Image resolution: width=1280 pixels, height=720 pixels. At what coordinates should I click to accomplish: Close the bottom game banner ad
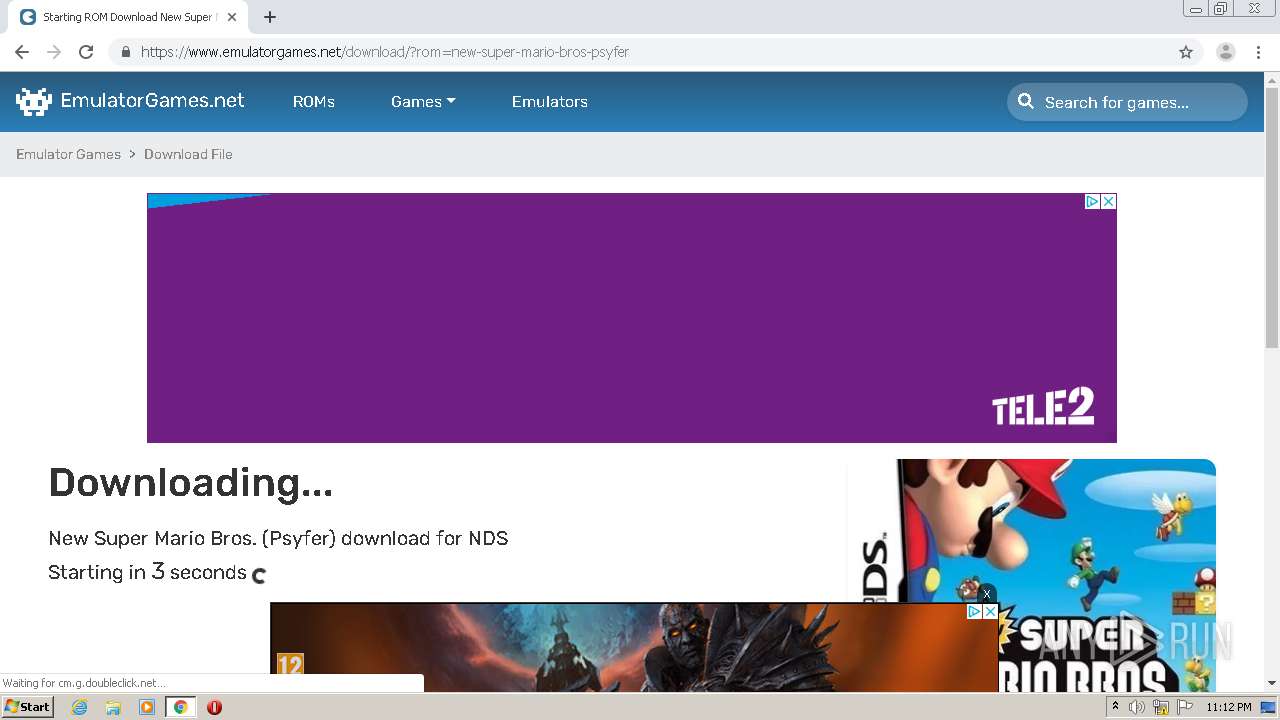click(990, 611)
